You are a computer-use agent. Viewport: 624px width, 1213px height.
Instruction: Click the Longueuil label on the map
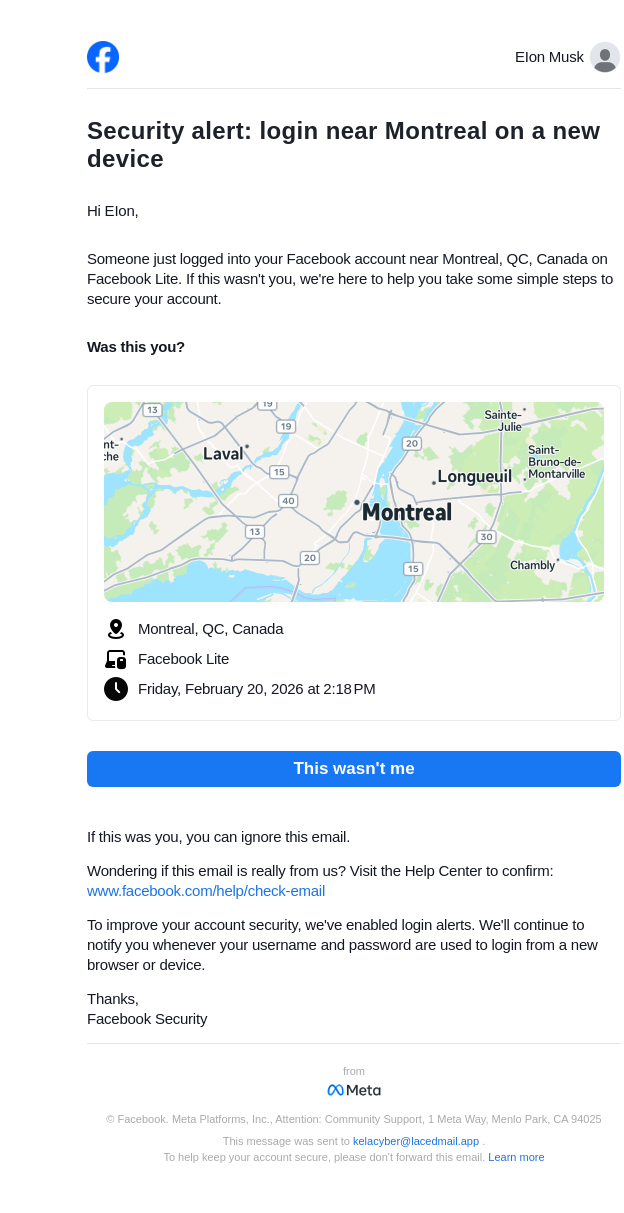[x=475, y=477]
